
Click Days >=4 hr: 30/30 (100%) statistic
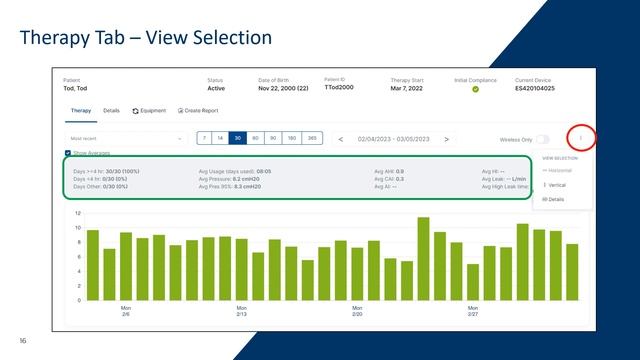point(106,171)
